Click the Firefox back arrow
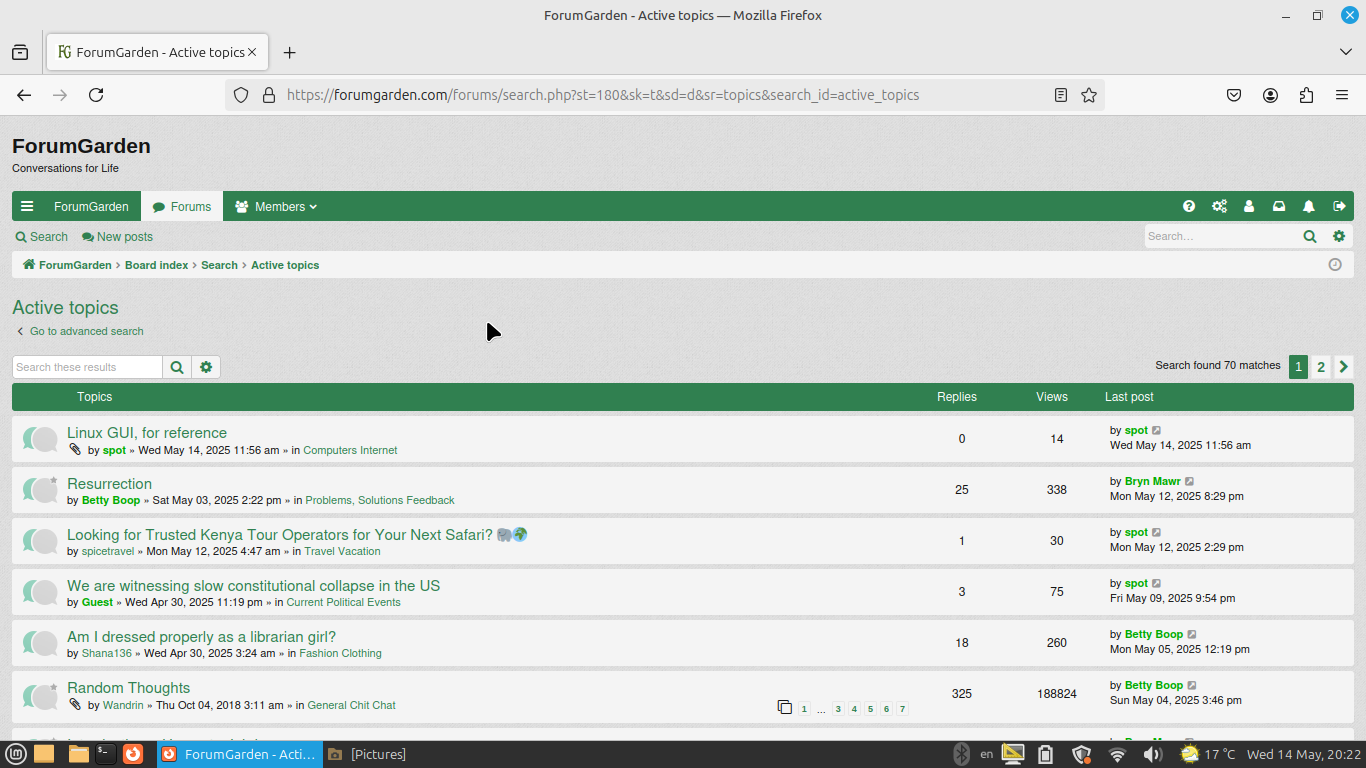The height and width of the screenshot is (768, 1366). coord(24,95)
